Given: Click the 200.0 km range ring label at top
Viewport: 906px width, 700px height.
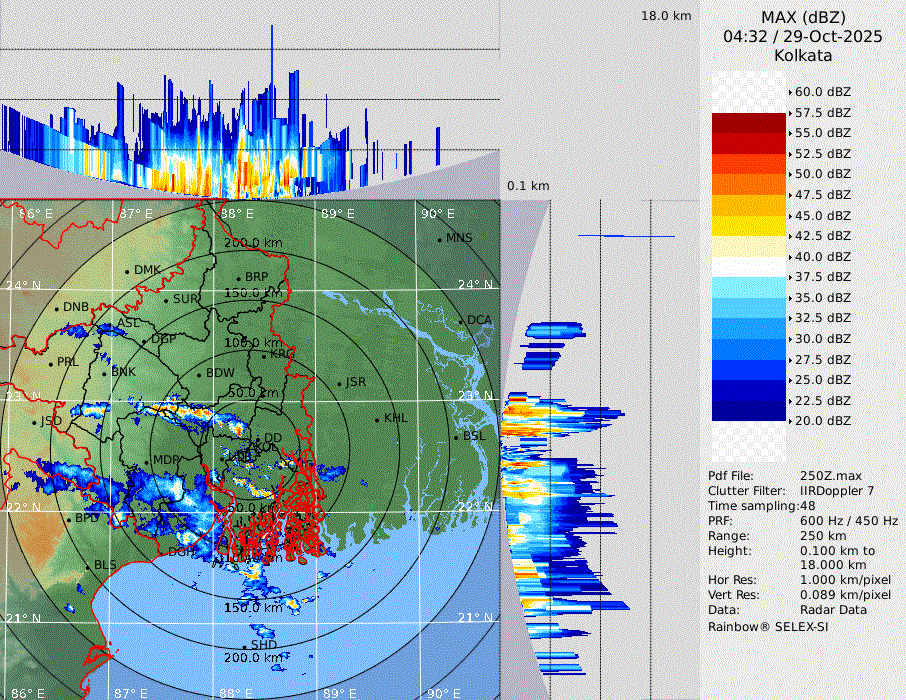Looking at the screenshot, I should 250,243.
